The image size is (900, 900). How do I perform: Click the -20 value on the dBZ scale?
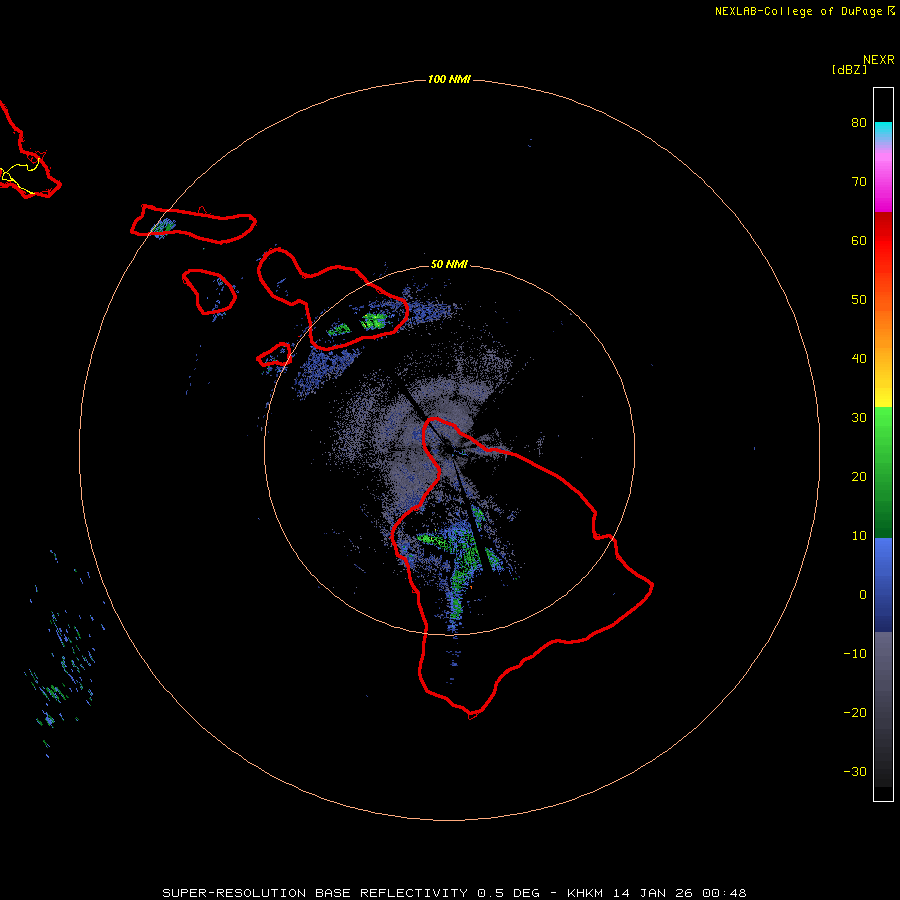855,712
